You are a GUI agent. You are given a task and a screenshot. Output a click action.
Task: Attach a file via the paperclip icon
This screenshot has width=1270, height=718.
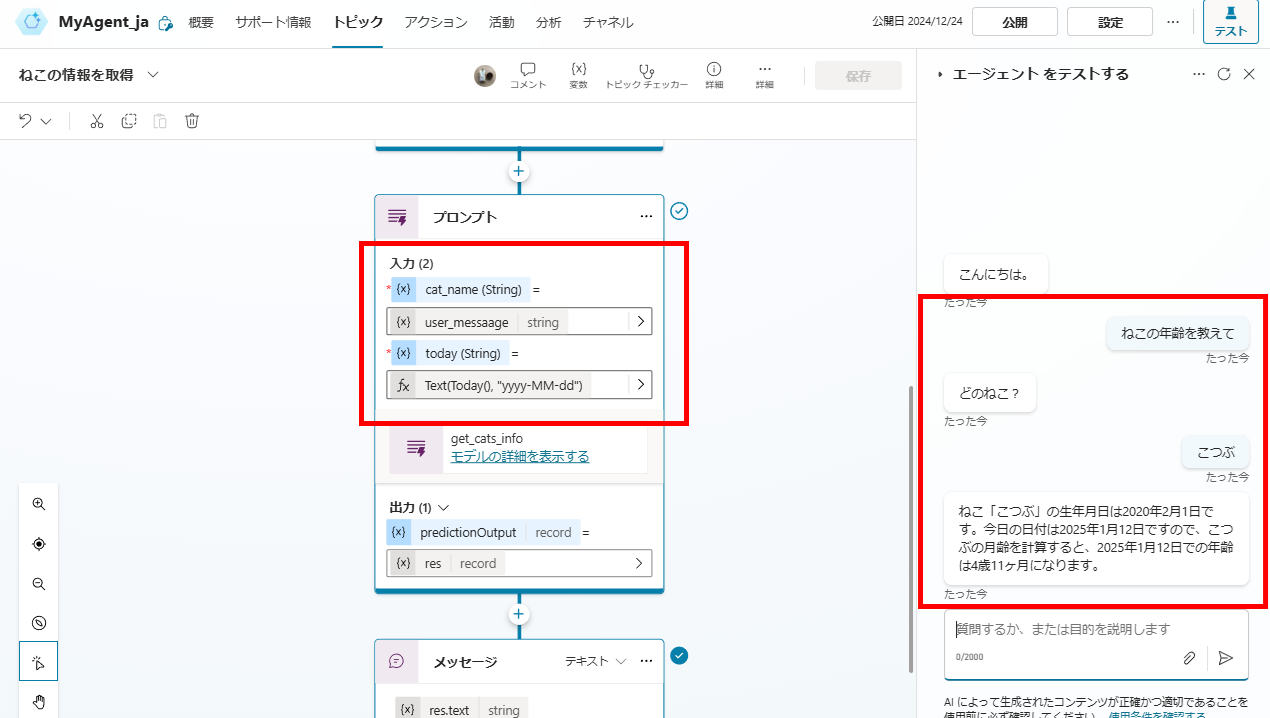click(1189, 657)
